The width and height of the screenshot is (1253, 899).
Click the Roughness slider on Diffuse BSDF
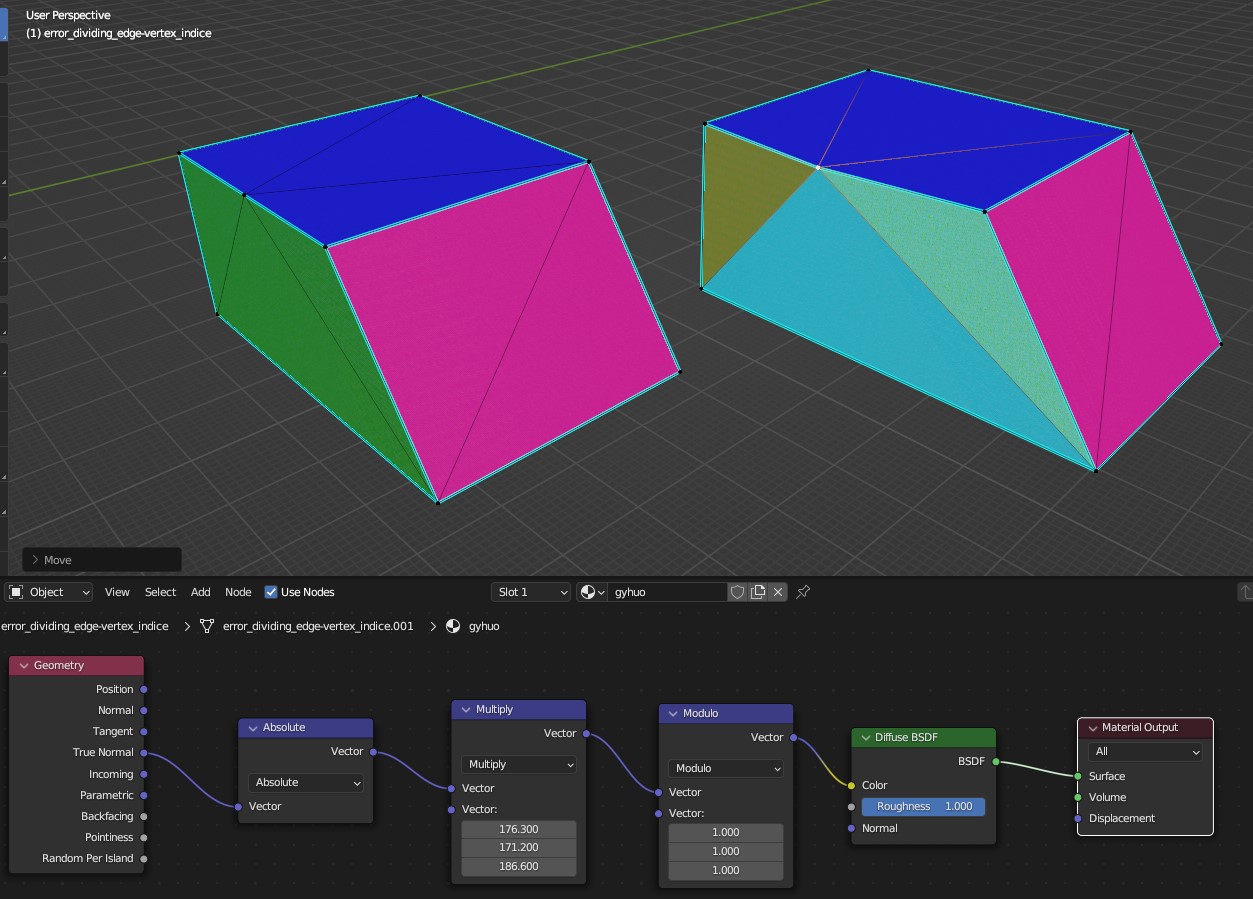pyautogui.click(x=923, y=806)
